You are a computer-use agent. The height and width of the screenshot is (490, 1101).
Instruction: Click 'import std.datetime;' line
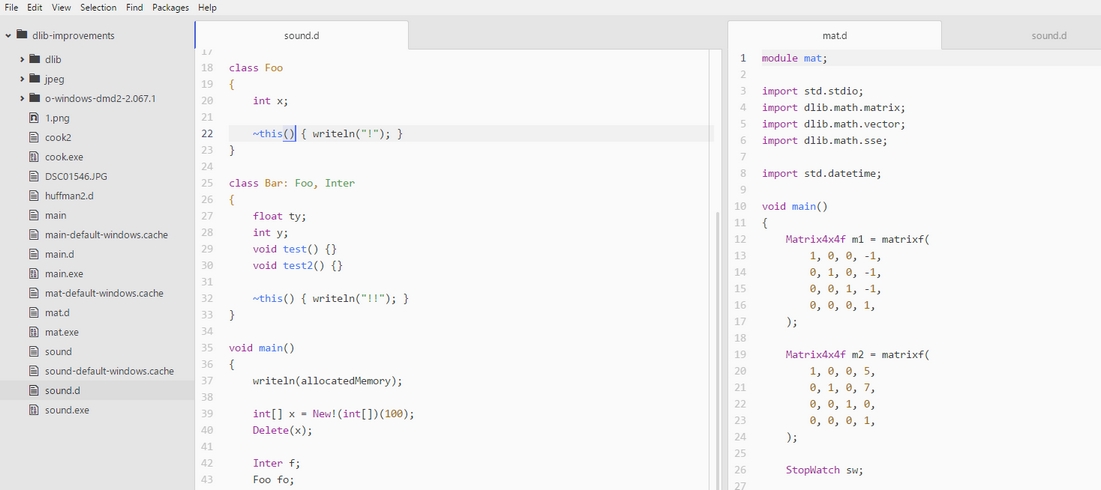821,173
